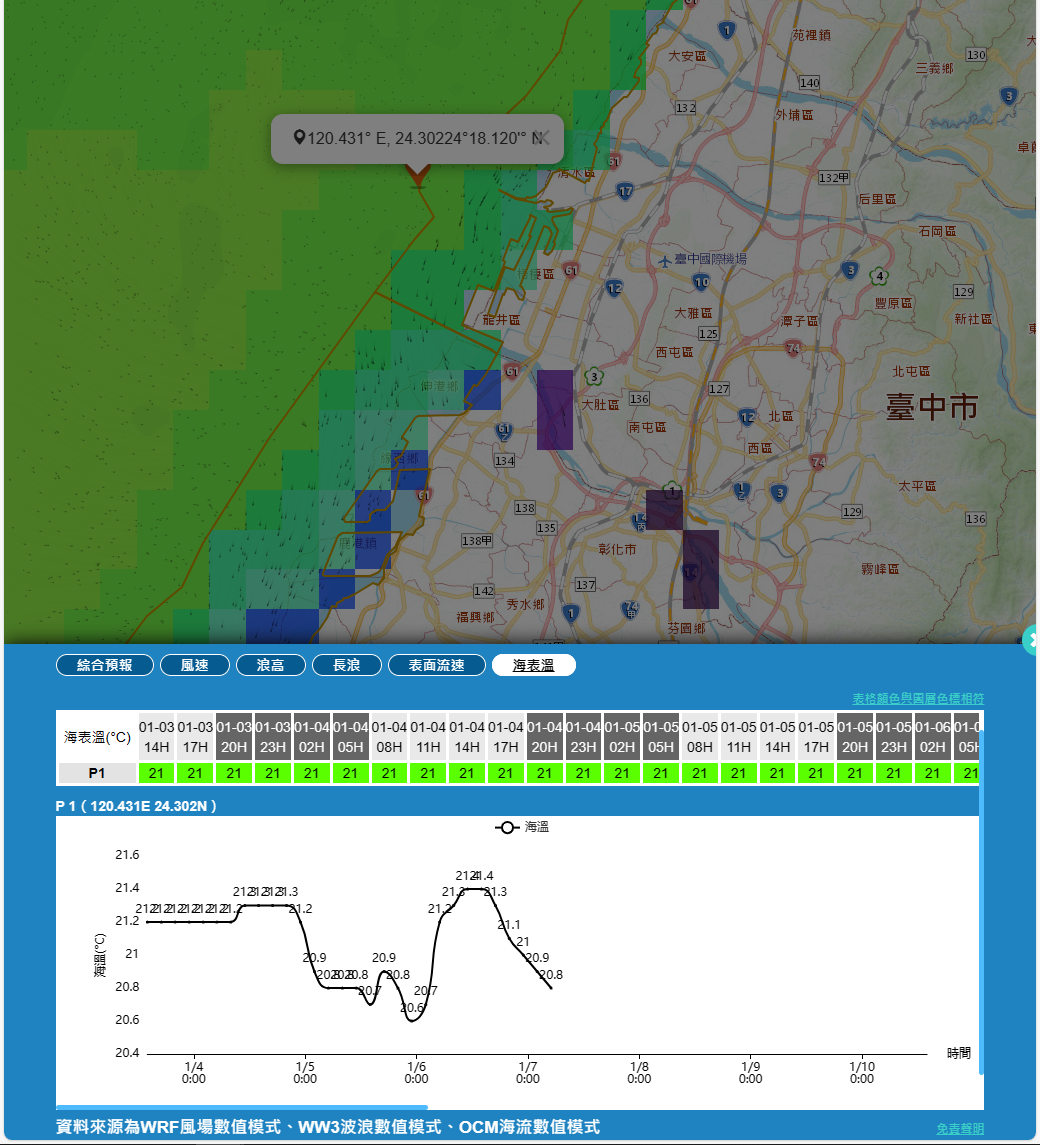Screen dimensions: 1040x1145
Task: Click the horizontal scrollbar below the chart
Action: point(242,1107)
